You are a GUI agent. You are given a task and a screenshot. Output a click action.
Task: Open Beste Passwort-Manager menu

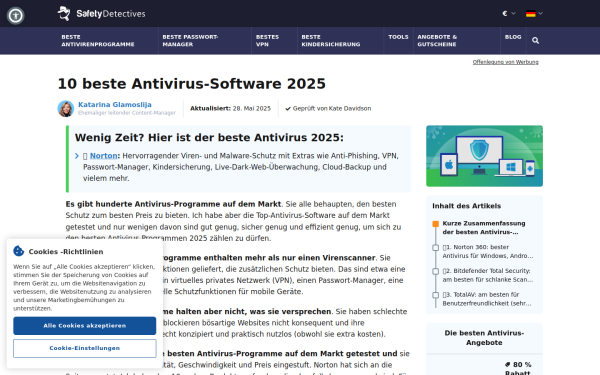[190, 41]
